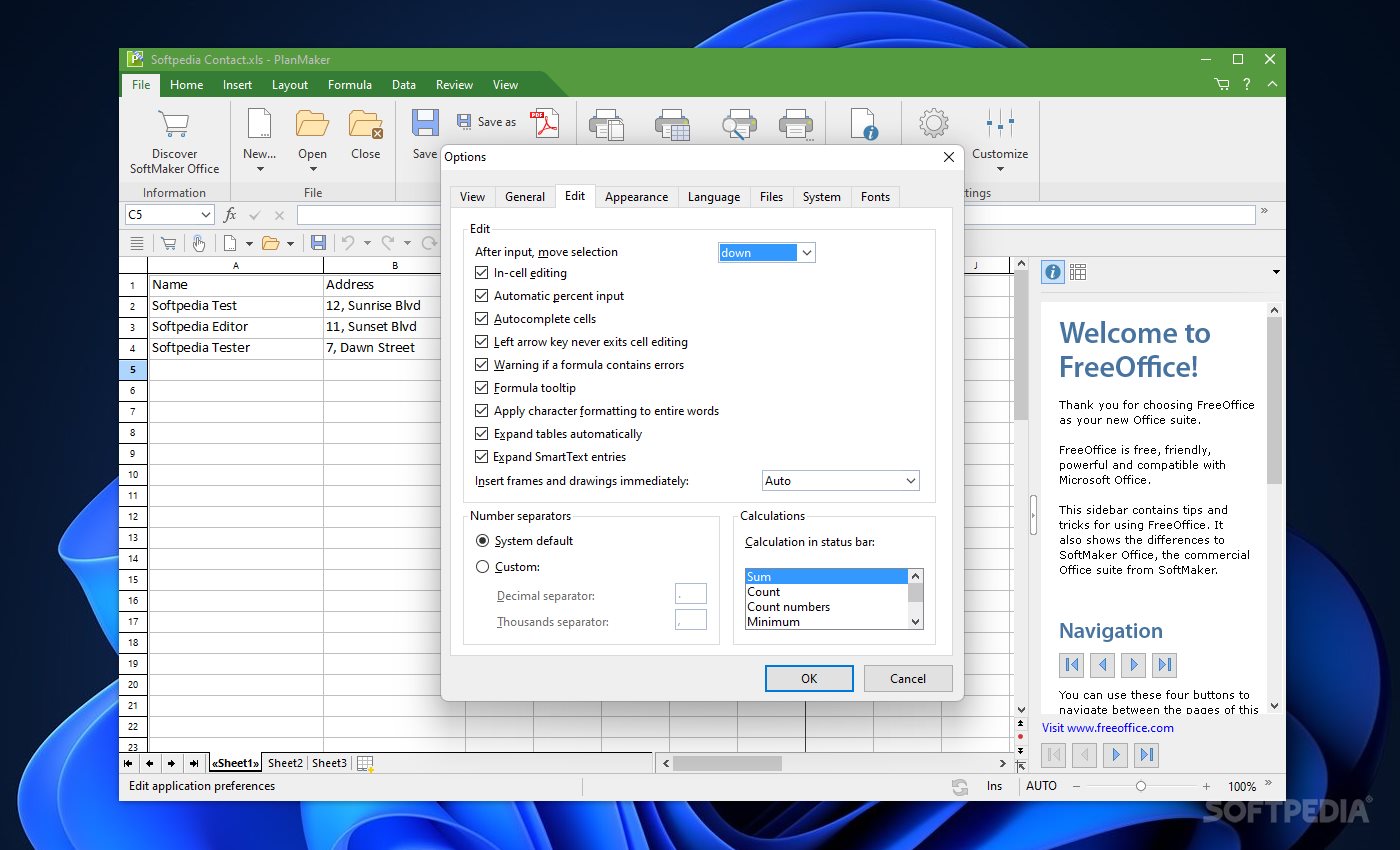The height and width of the screenshot is (850, 1400).
Task: Click the Customize sliders icon
Action: pyautogui.click(x=1000, y=124)
